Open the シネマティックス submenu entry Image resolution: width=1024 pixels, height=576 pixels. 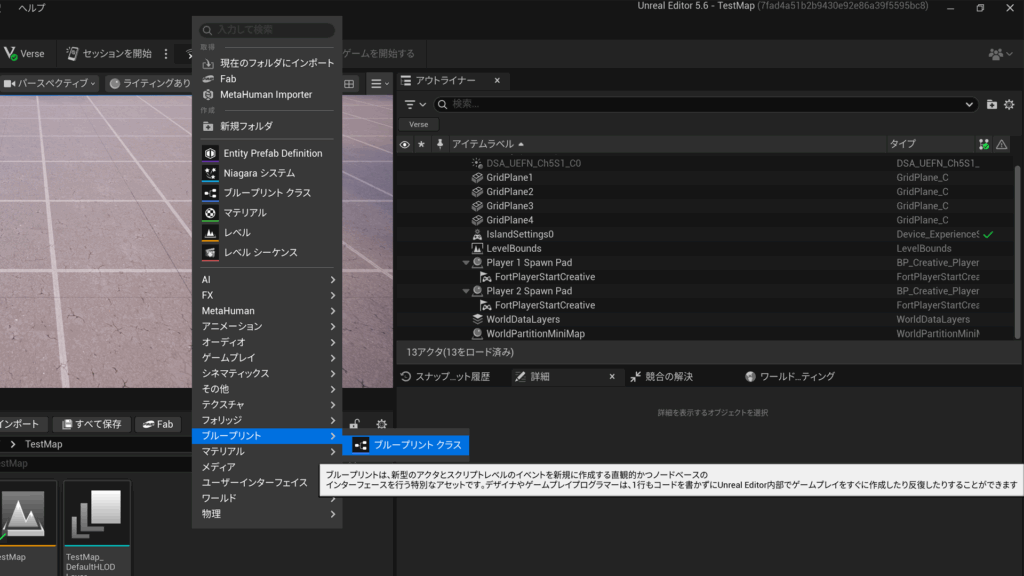click(x=267, y=374)
